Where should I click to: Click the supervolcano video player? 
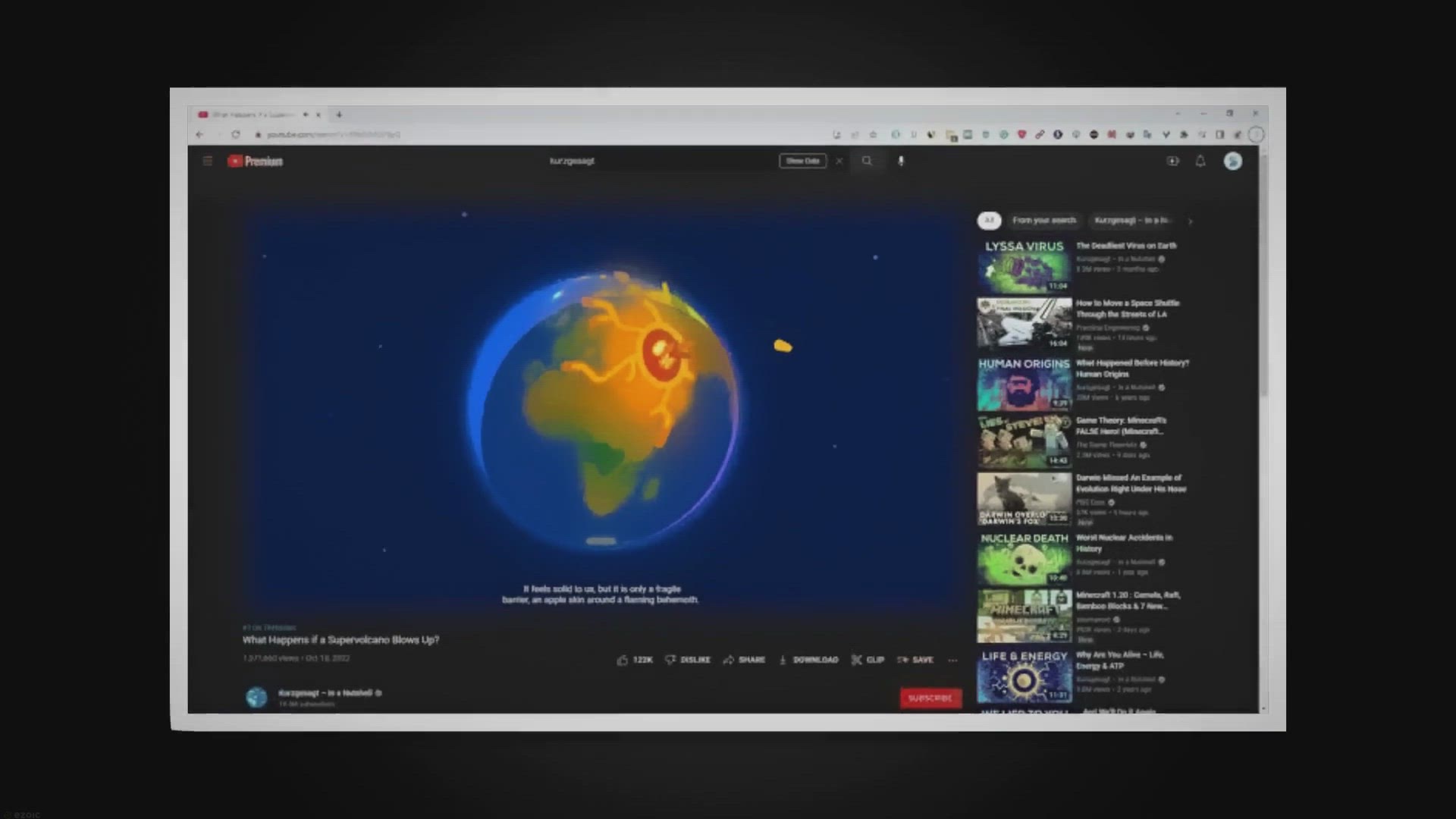point(603,409)
